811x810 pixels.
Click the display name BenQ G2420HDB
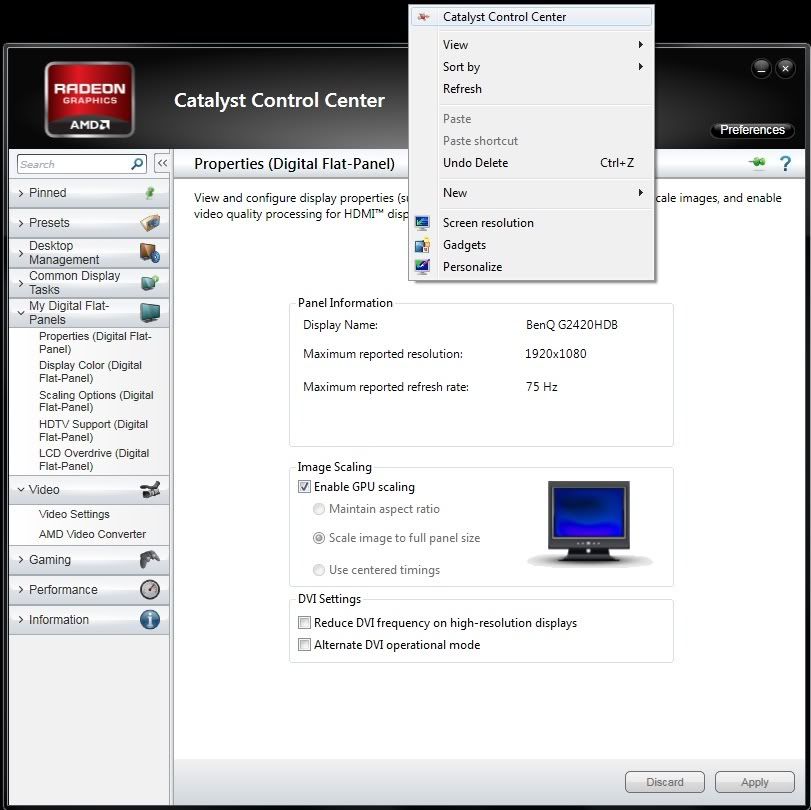click(572, 325)
